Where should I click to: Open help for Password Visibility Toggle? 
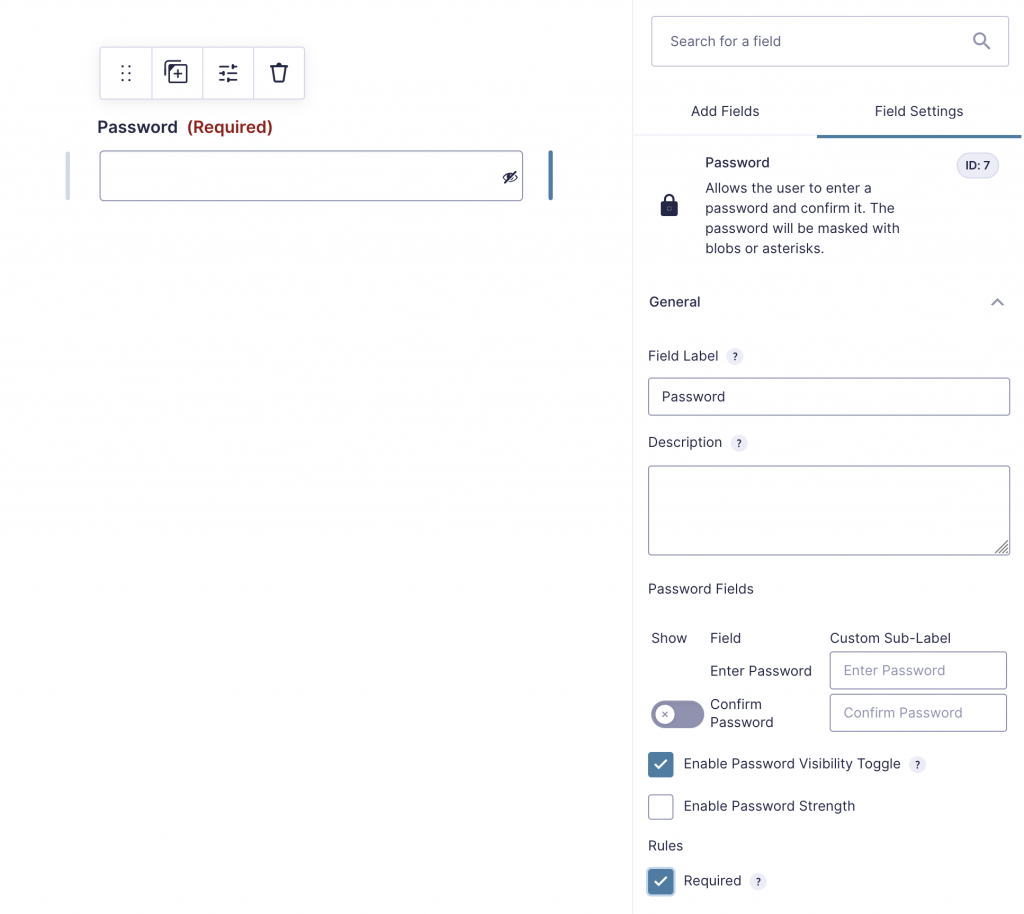tap(917, 764)
